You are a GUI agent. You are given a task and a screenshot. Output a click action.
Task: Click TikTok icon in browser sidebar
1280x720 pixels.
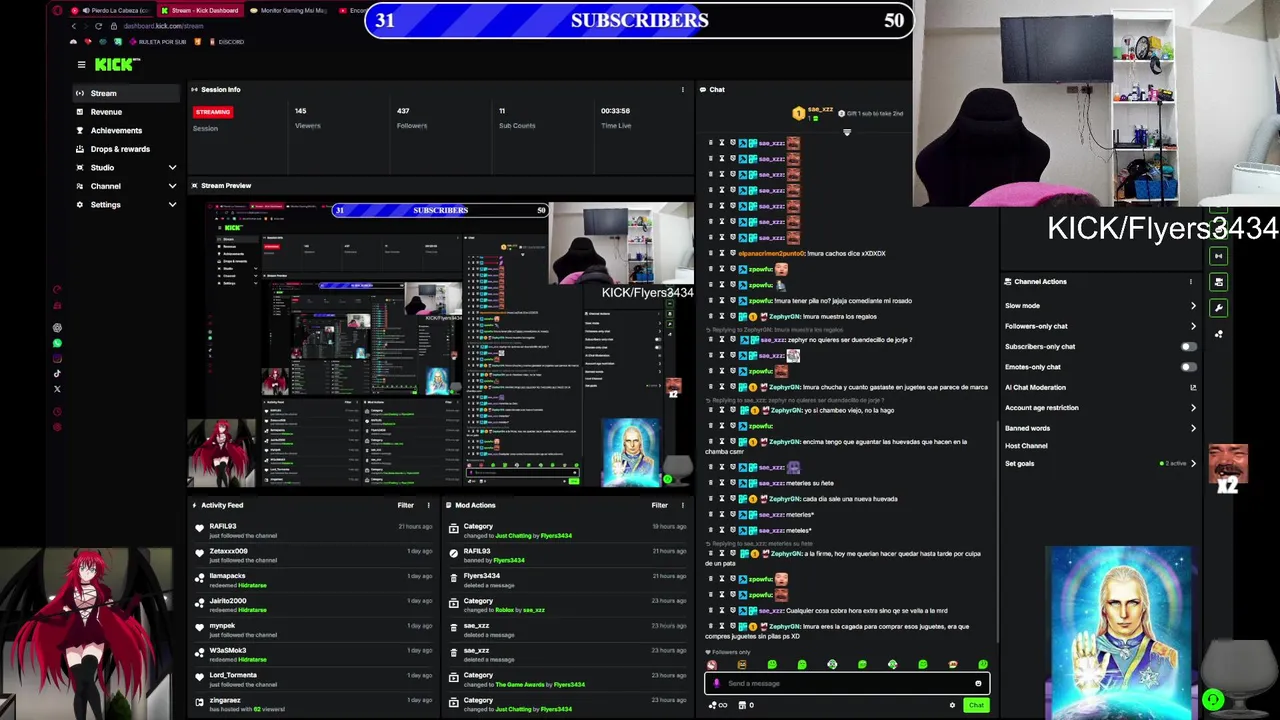click(57, 374)
